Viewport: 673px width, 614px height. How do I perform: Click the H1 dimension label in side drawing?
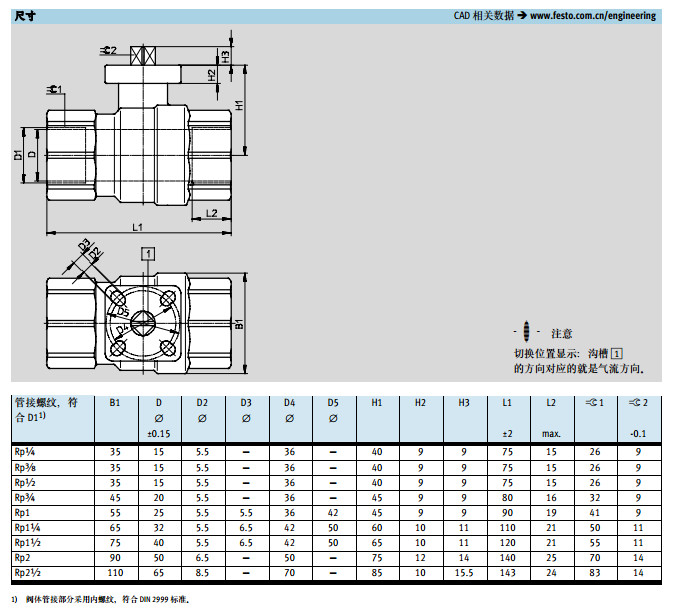pyautogui.click(x=240, y=105)
